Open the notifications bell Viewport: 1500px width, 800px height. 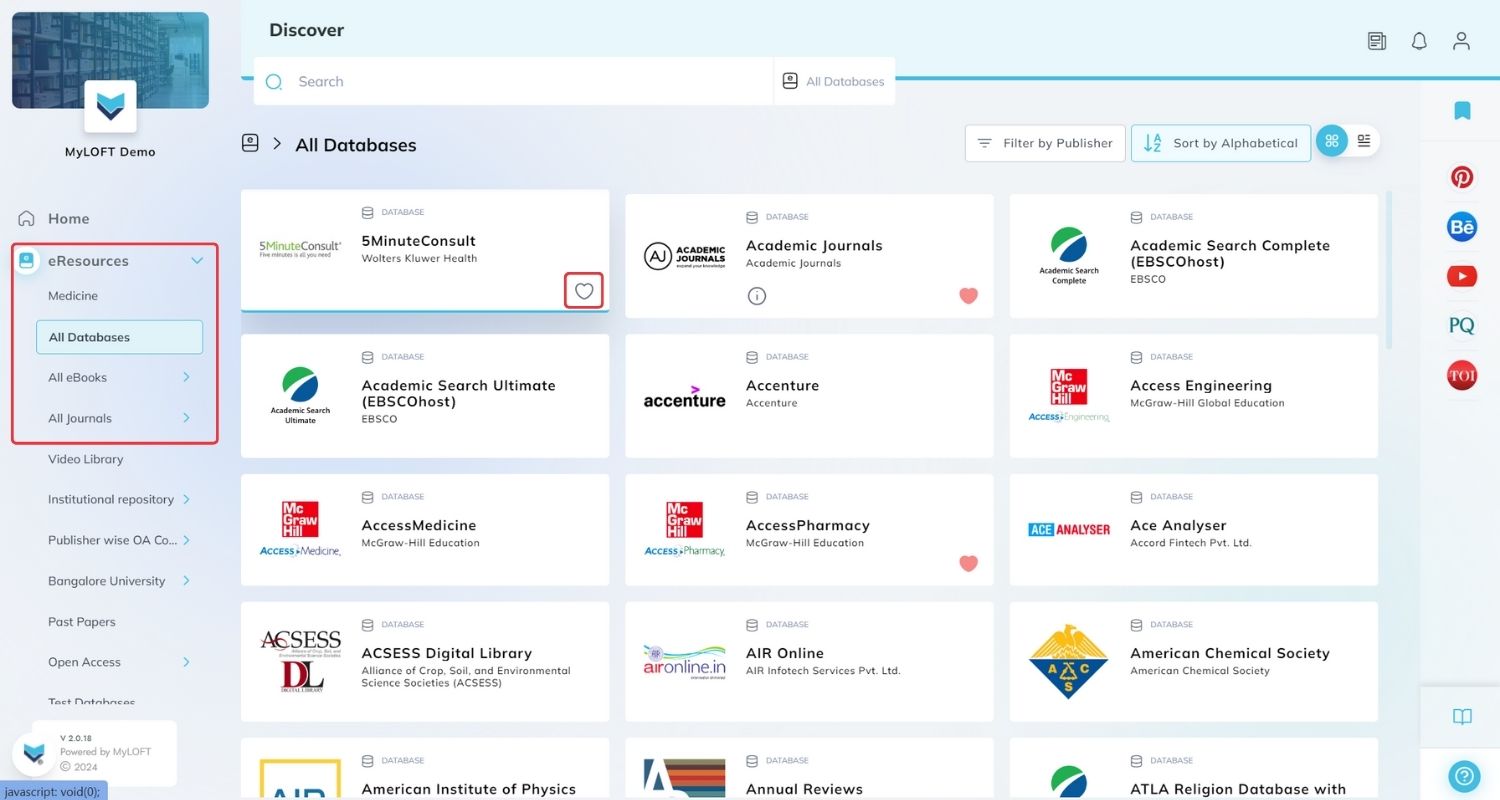(1419, 41)
